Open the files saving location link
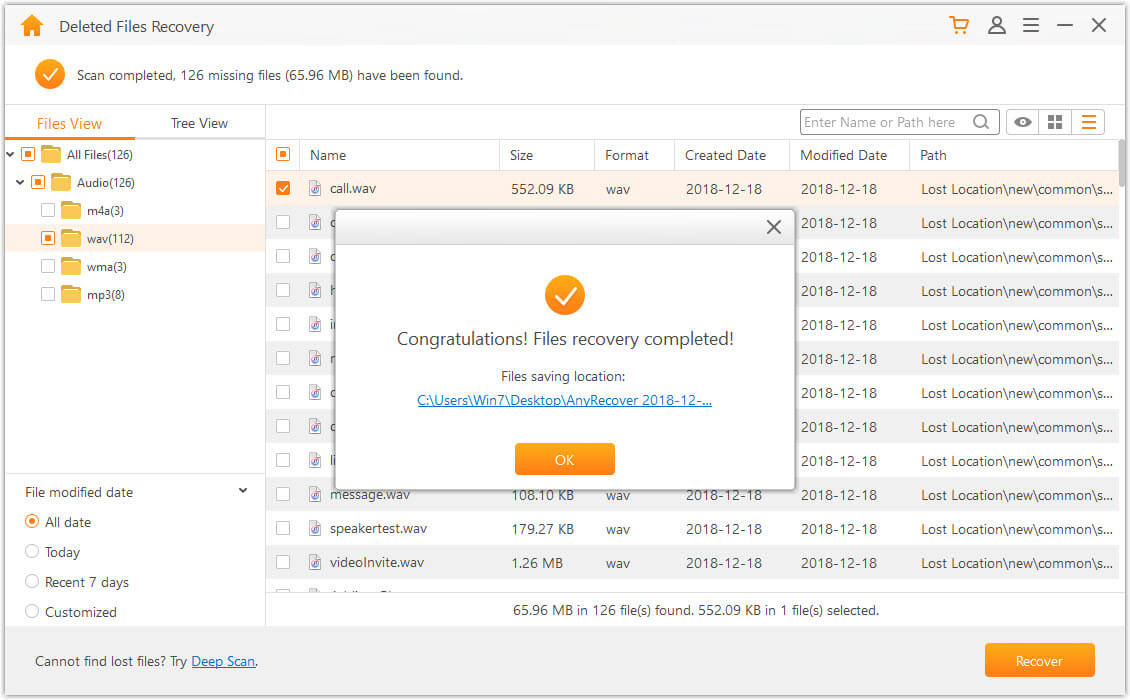 tap(564, 400)
